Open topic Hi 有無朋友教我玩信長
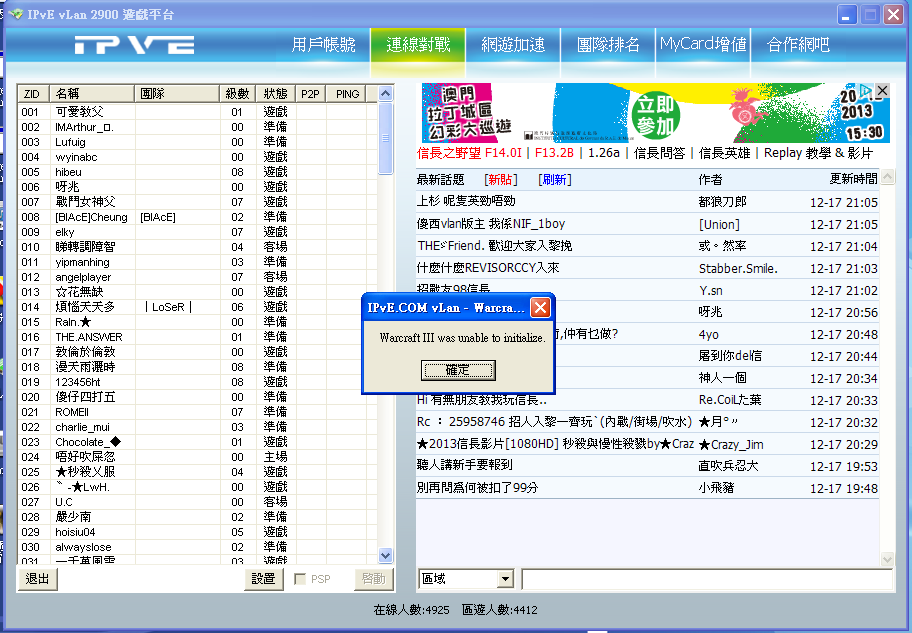912x633 pixels. click(x=482, y=400)
